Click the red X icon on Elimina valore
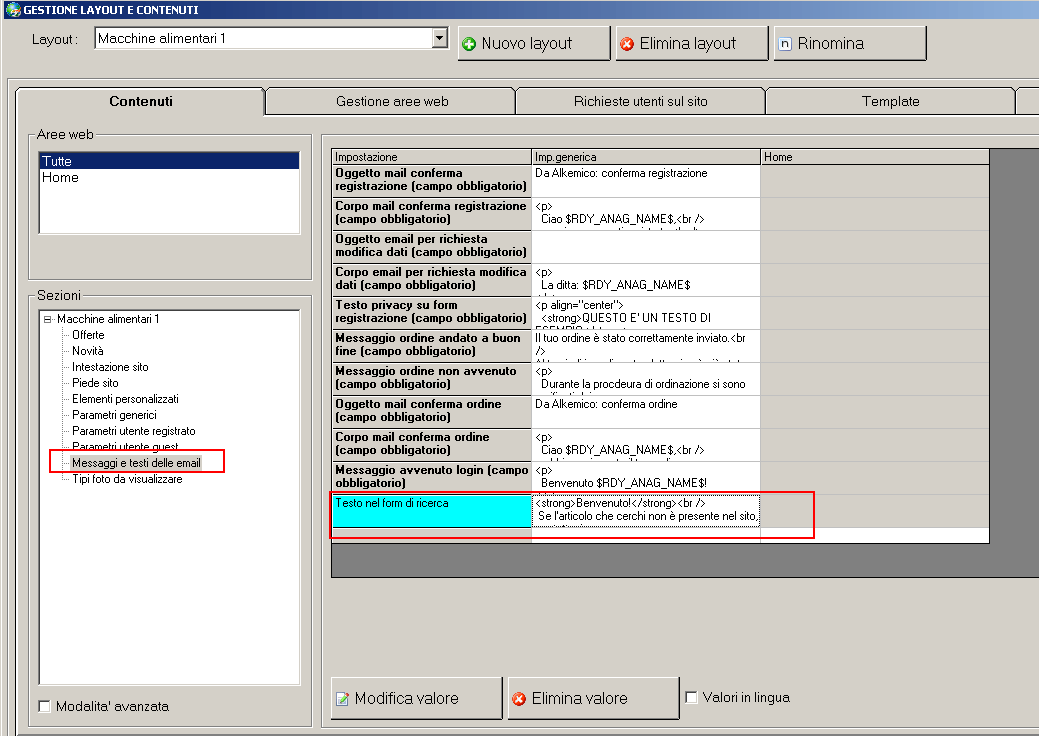This screenshot has width=1039, height=736. 520,699
